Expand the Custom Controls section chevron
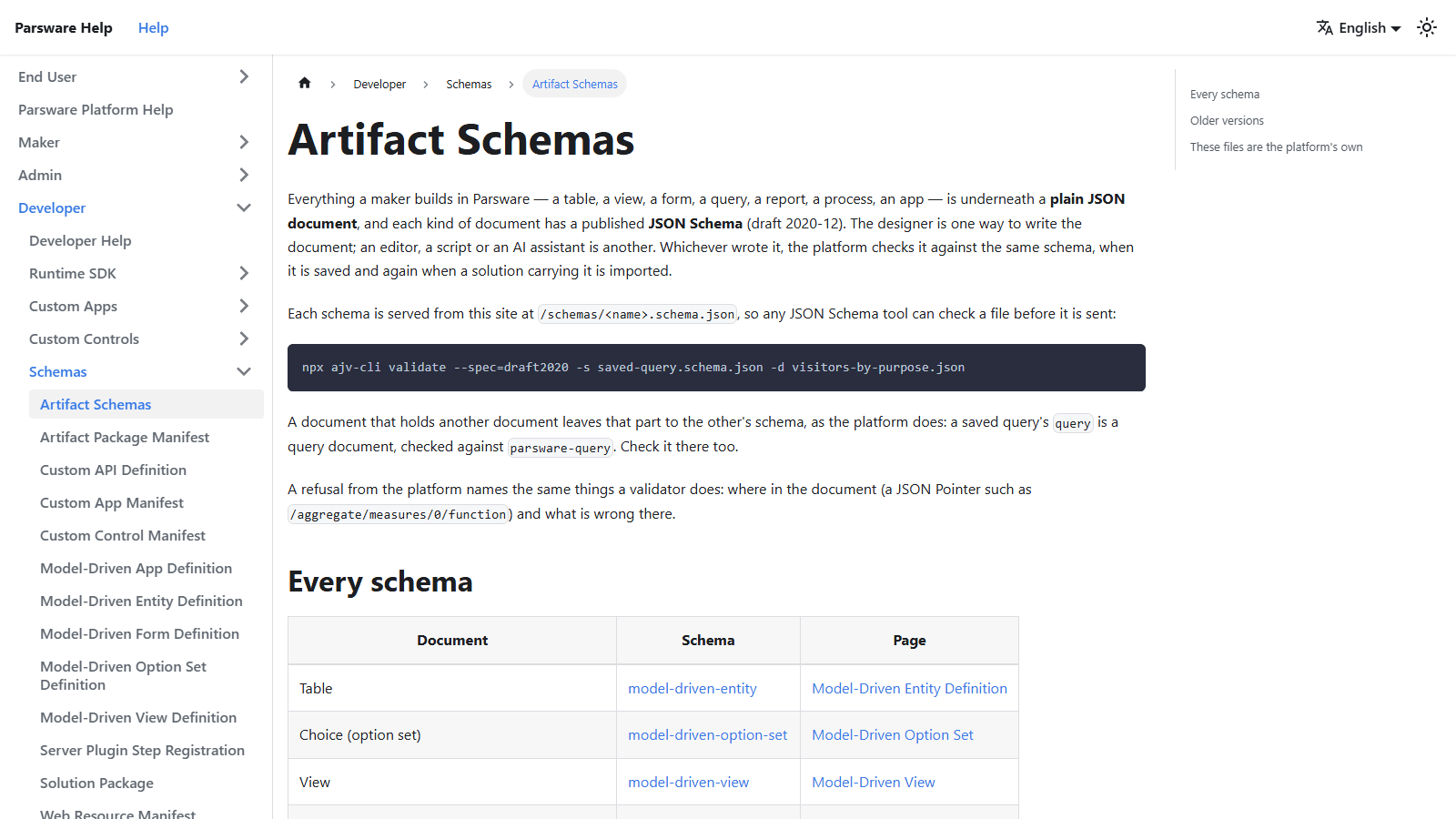 (x=244, y=339)
